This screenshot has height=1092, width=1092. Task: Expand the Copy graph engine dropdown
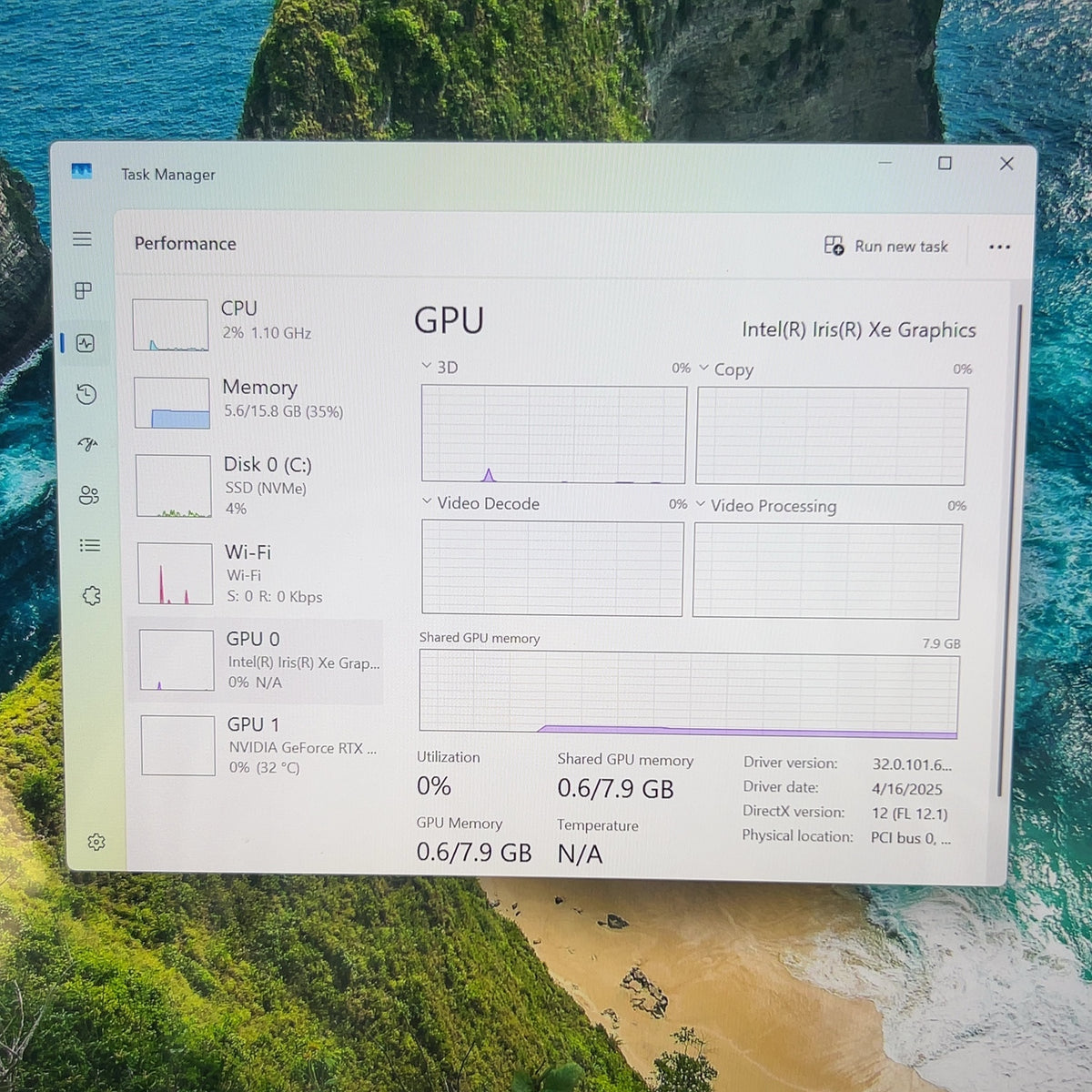[x=726, y=369]
